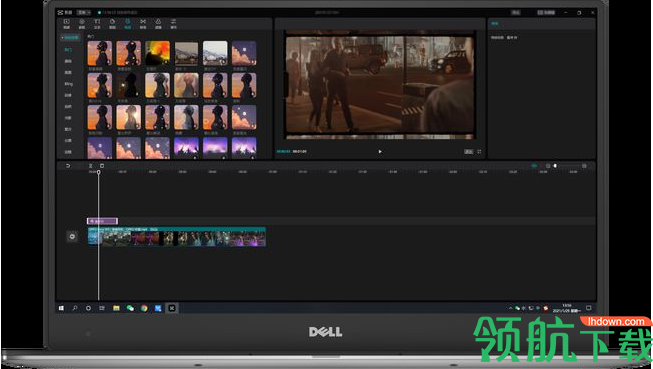653x369 pixels.
Task: Open the shortcuts button beside Export
Action: (x=546, y=12)
